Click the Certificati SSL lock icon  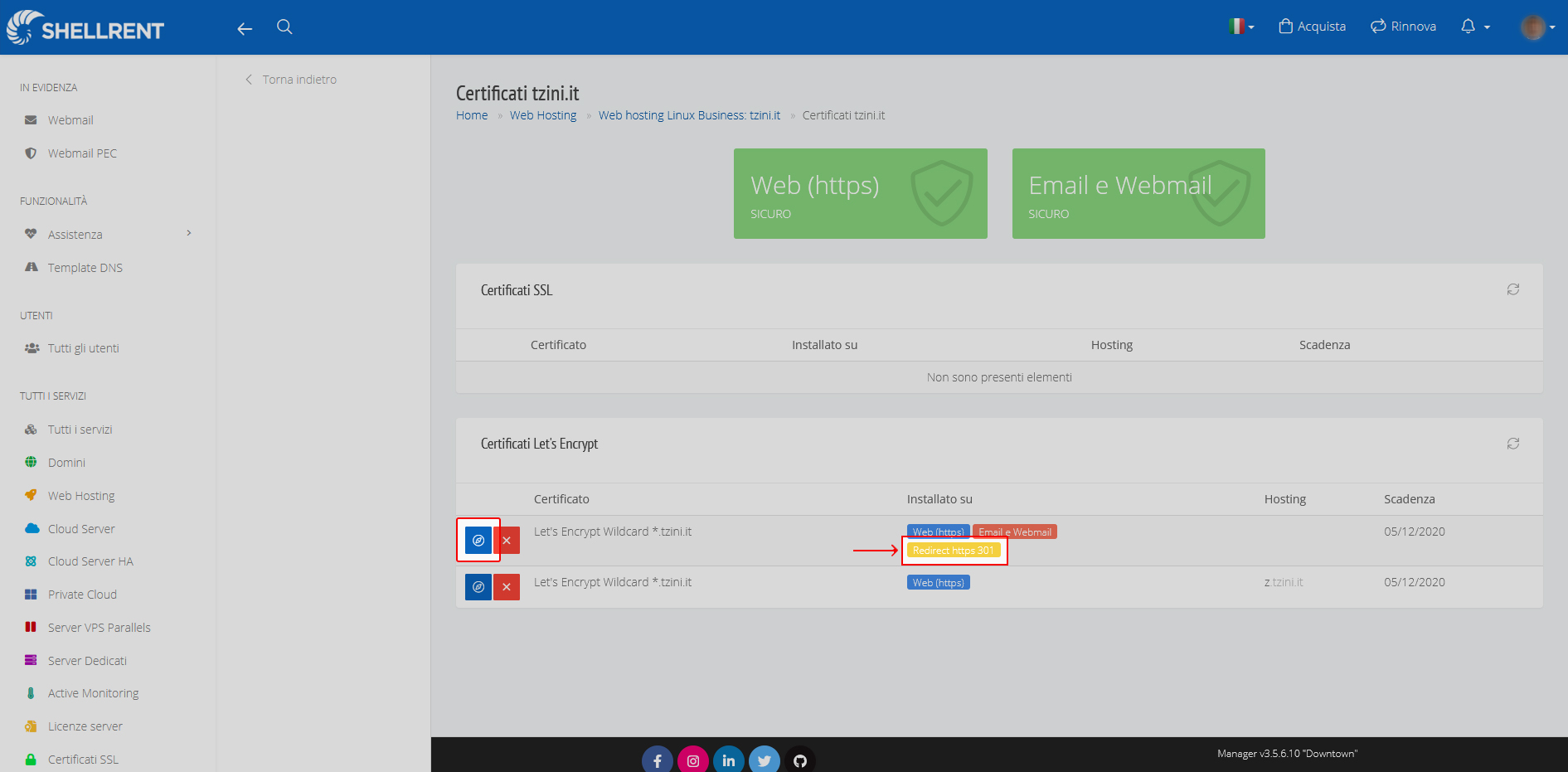click(x=31, y=760)
